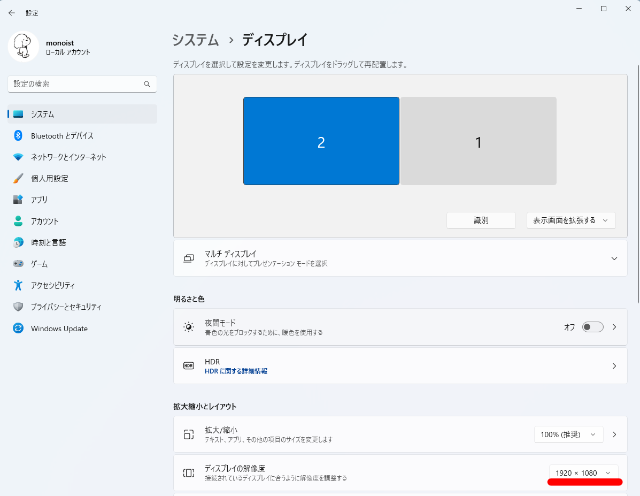Click the 夜間モード sun icon

point(189,327)
